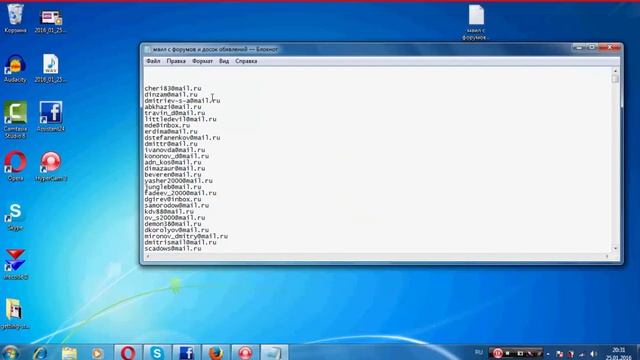640x360 pixels.
Task: Click the line yasher2000@mail.ru
Action: pyautogui.click(x=178, y=180)
